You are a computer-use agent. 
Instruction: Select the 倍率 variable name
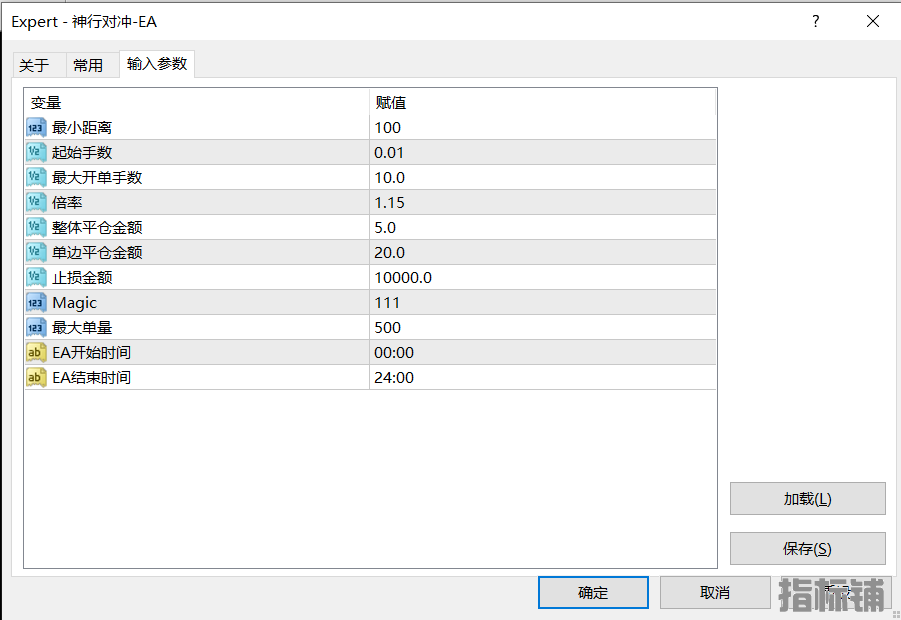67,202
